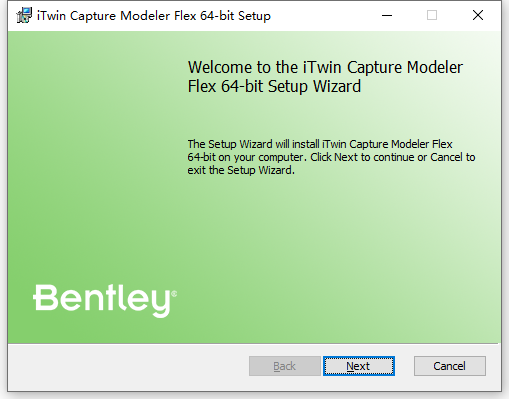
Task: Minimize the setup wizard window
Action: (387, 15)
